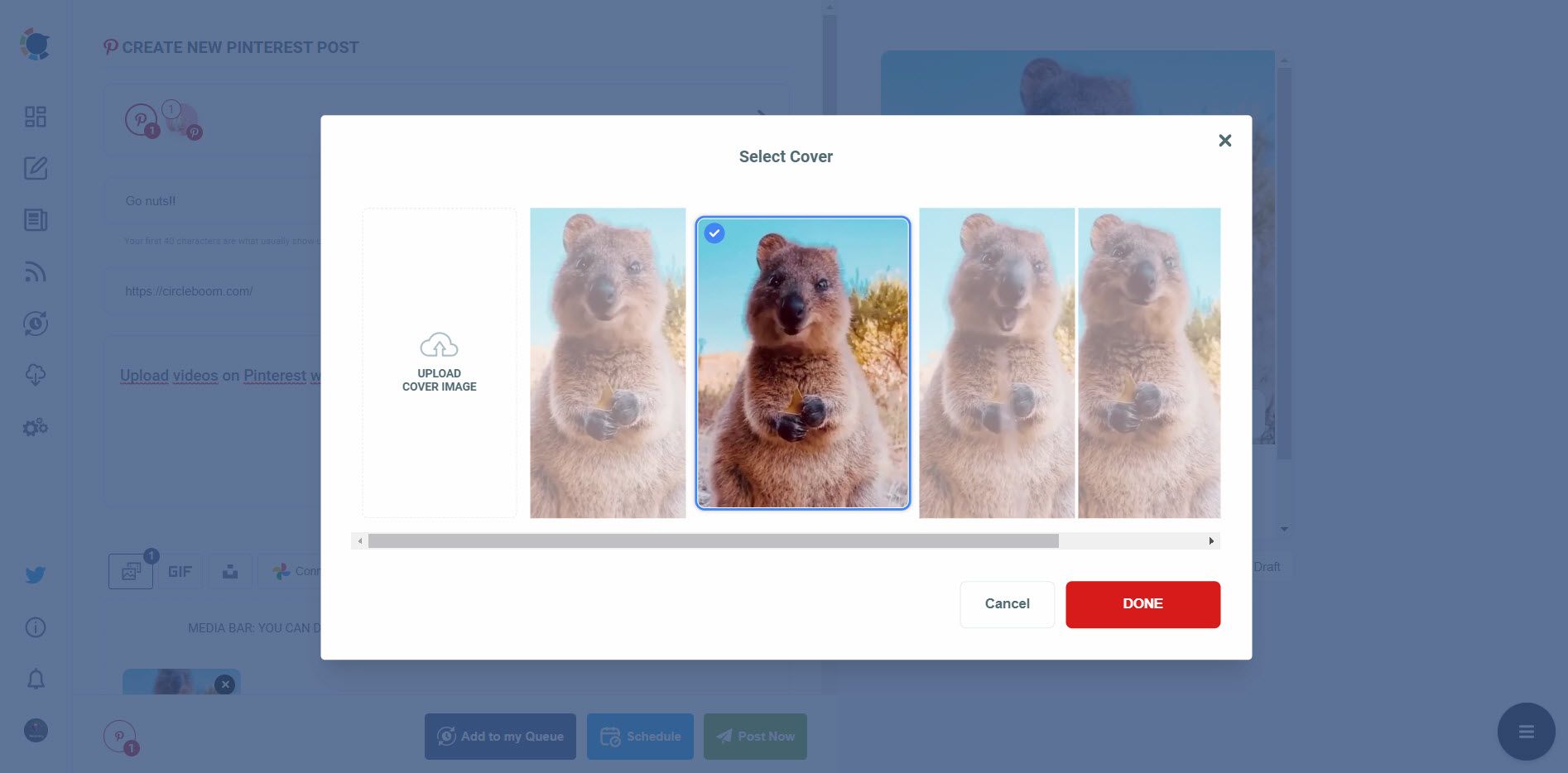Image resolution: width=1568 pixels, height=773 pixels.
Task: Click the left arrow of the cover scrollbar
Action: pyautogui.click(x=360, y=540)
